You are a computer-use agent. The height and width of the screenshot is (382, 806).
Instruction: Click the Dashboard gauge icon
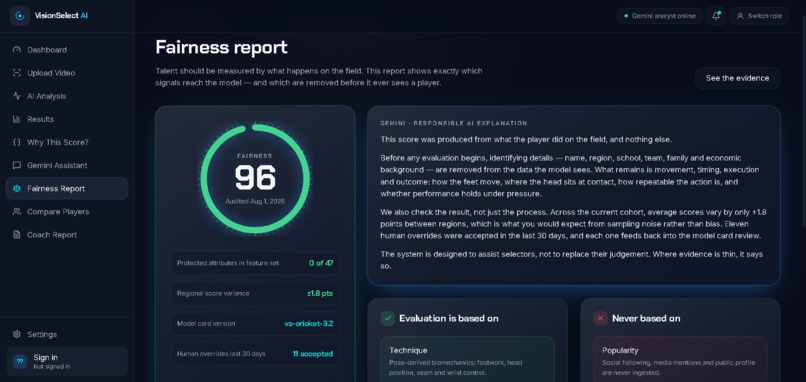(x=17, y=50)
